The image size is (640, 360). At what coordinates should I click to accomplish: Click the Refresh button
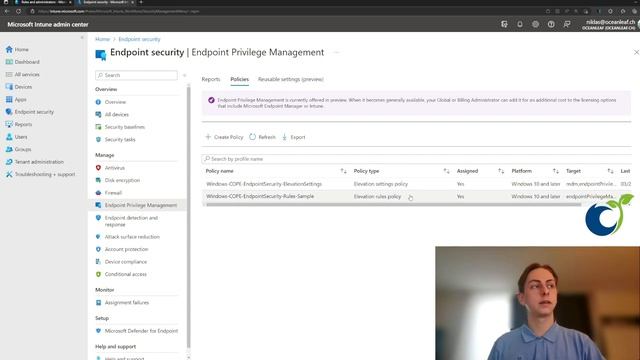click(262, 137)
